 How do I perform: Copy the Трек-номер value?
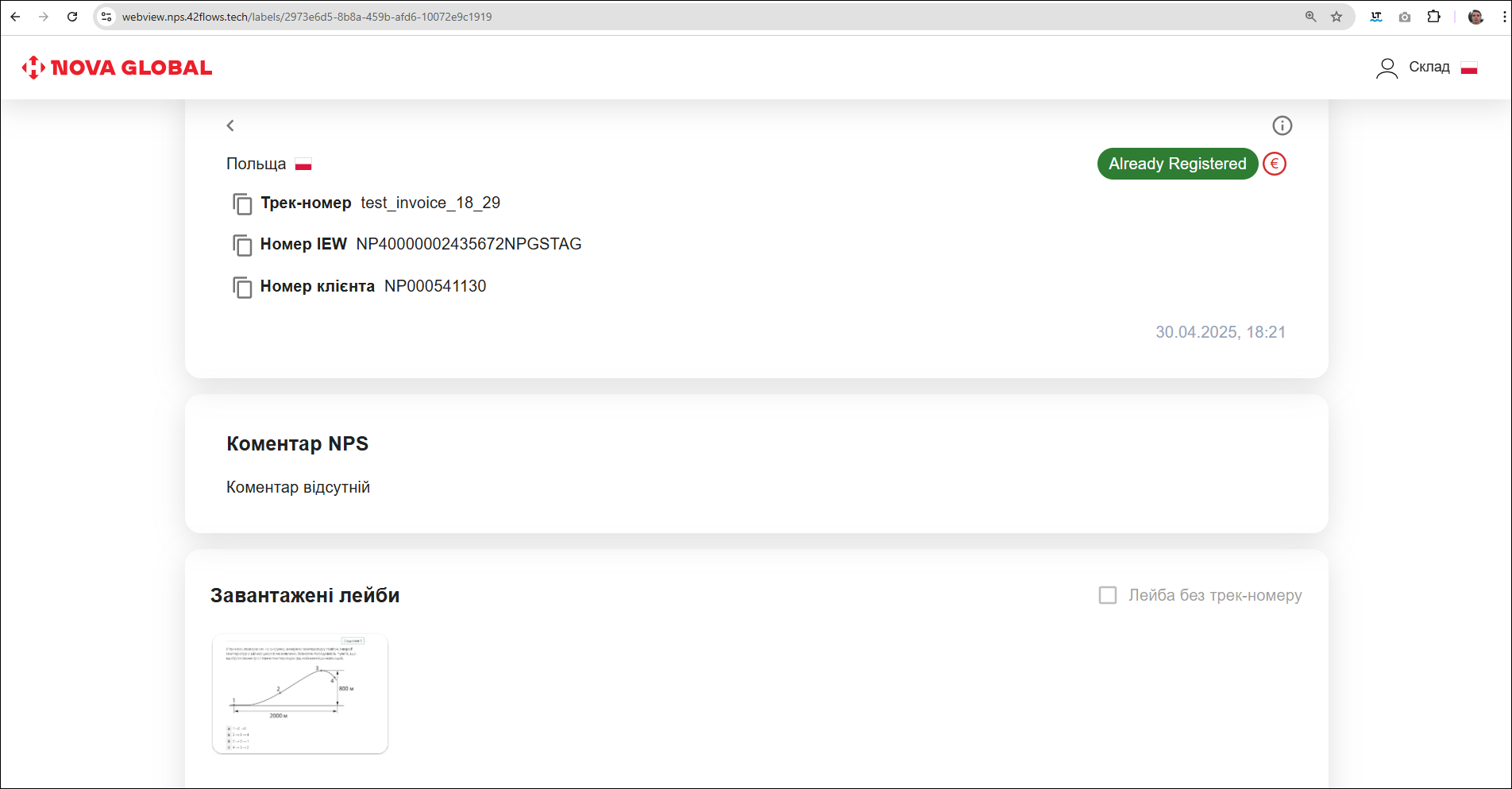(x=242, y=203)
